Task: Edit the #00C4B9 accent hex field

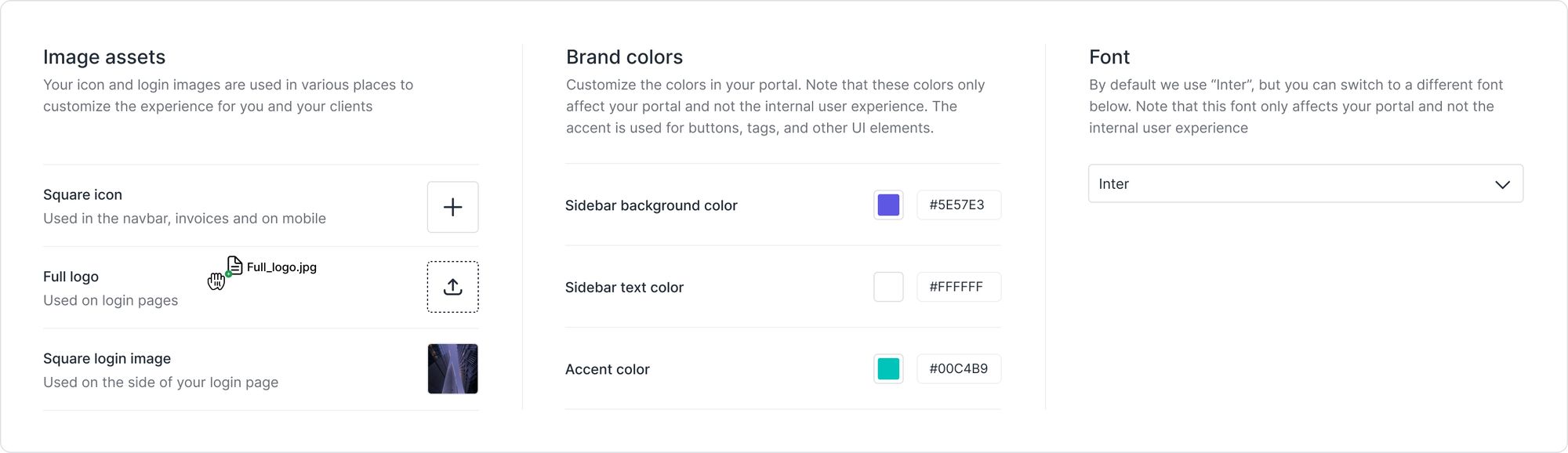Action: 958,368
